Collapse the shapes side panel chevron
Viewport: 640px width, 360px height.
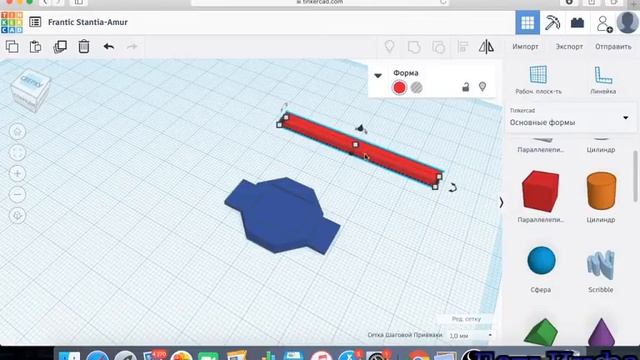point(501,202)
